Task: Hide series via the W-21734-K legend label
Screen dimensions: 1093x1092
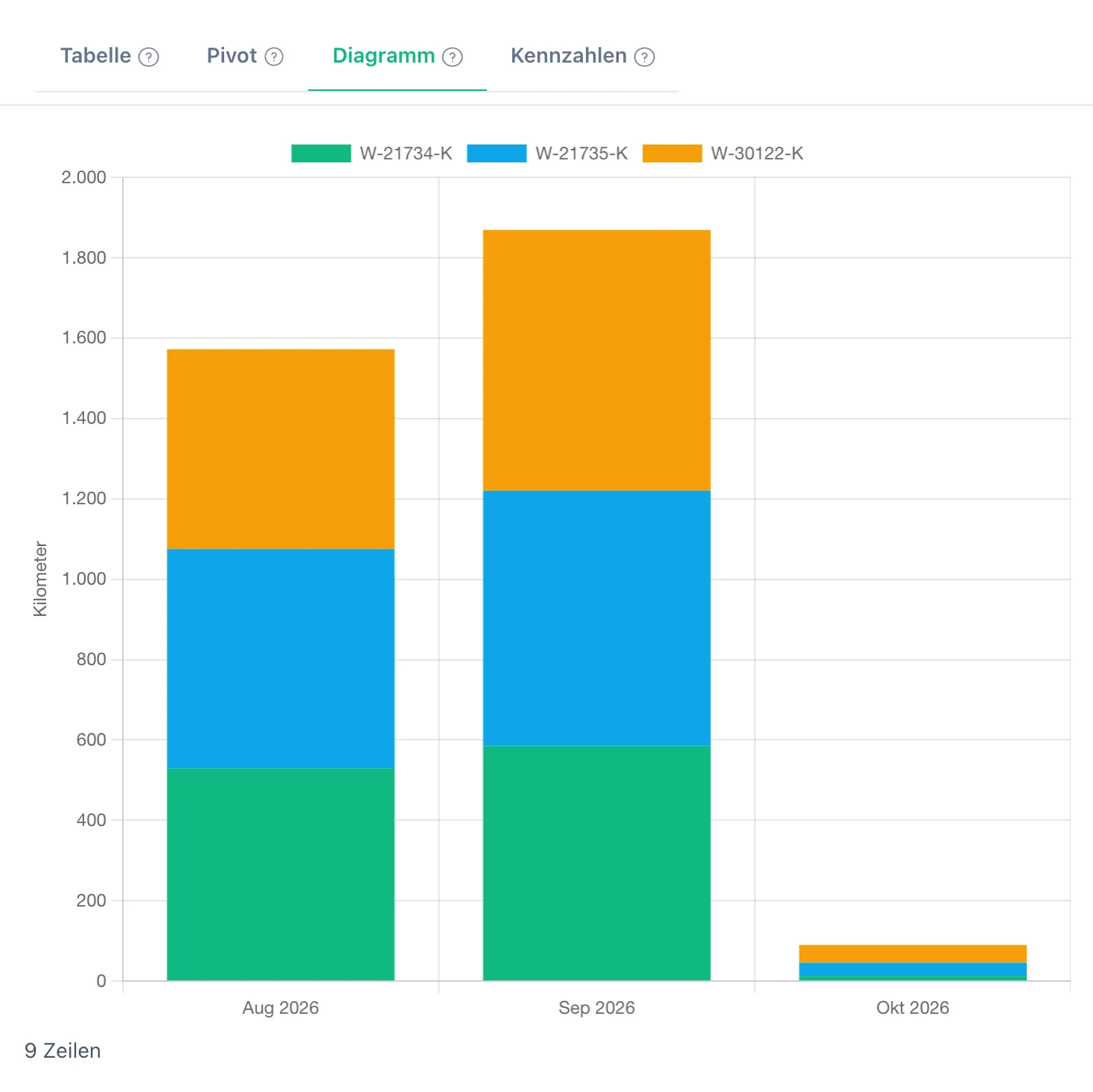Action: 406,153
